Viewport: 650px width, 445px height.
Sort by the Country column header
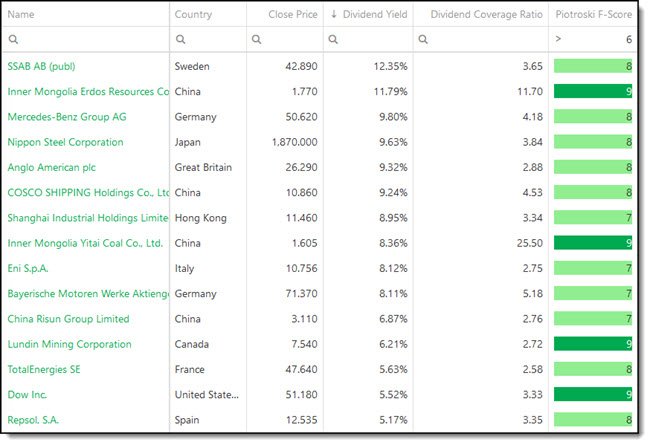(x=193, y=15)
